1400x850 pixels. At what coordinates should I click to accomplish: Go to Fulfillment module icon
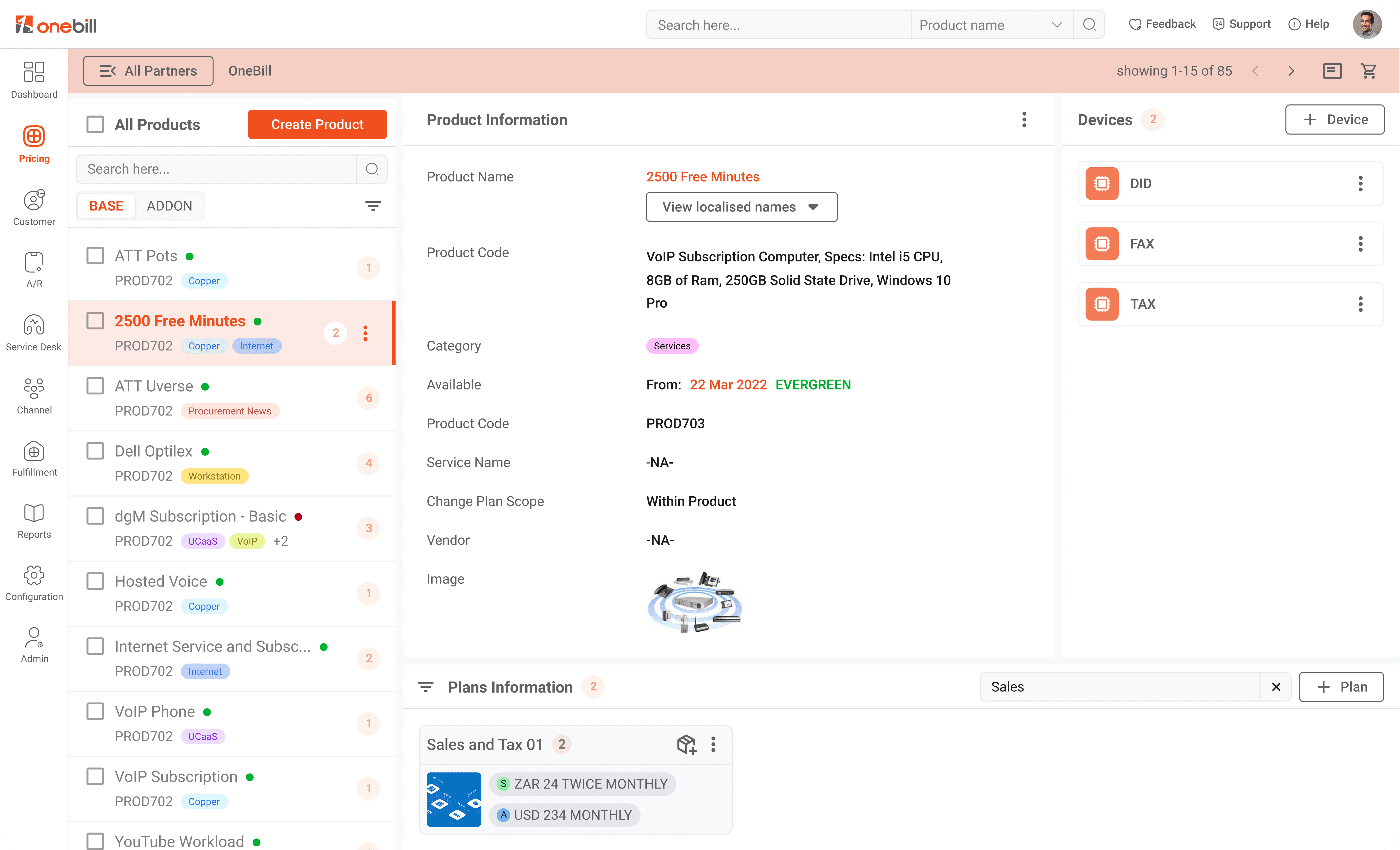[x=33, y=452]
